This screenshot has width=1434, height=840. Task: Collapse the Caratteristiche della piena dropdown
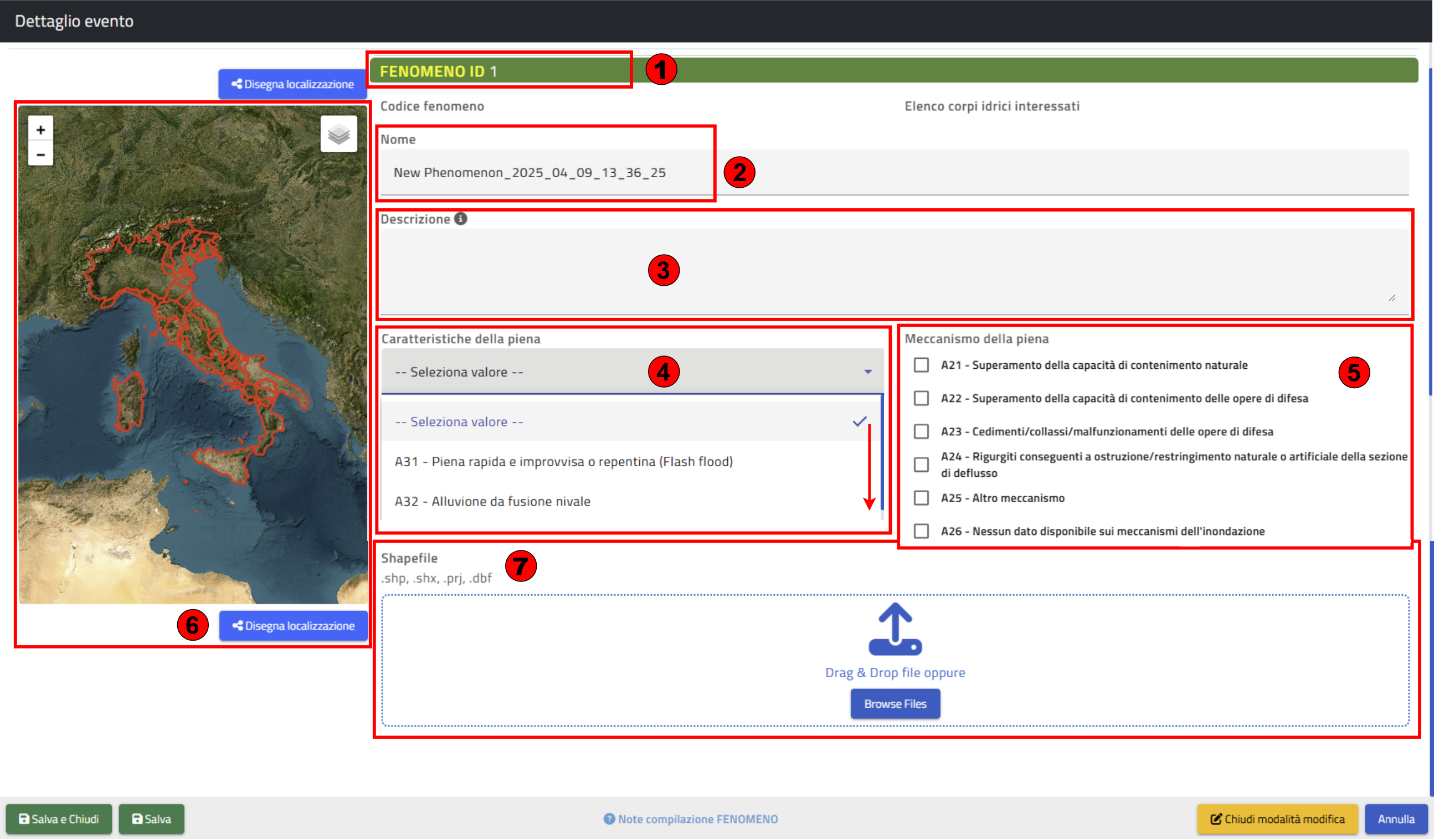[x=867, y=372]
